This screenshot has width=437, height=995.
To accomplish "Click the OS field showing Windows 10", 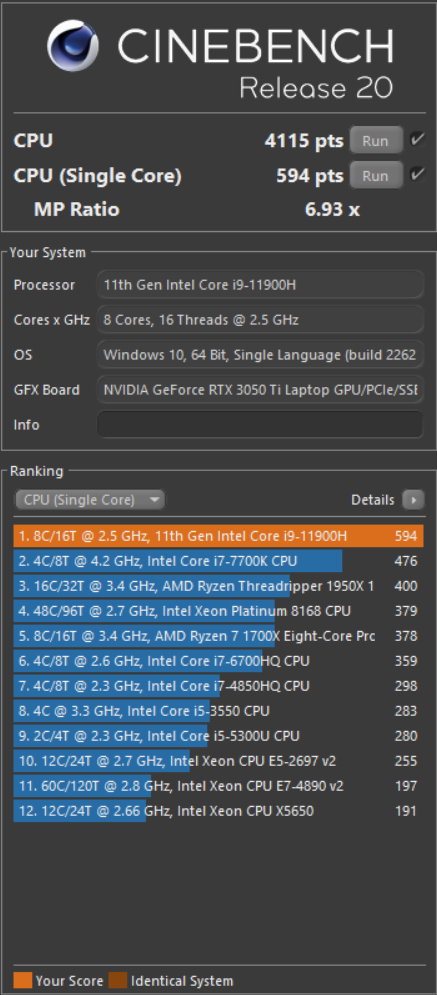I will [x=260, y=355].
